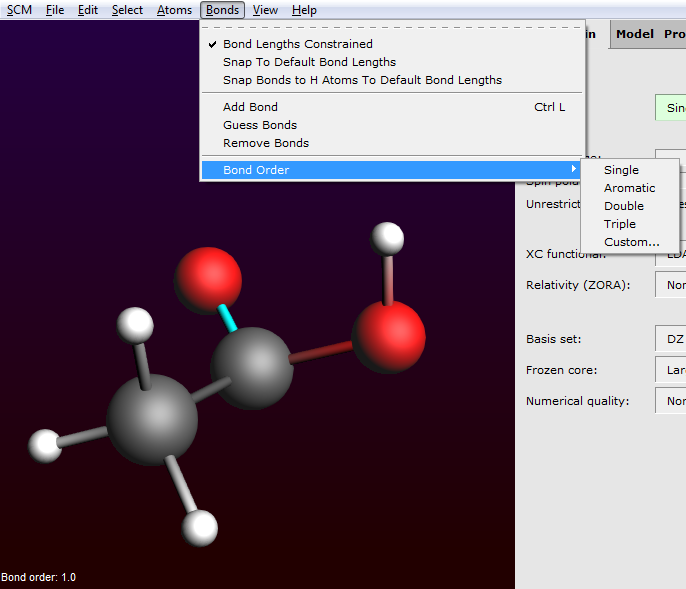Open the View menu
The height and width of the screenshot is (589, 686).
click(265, 10)
